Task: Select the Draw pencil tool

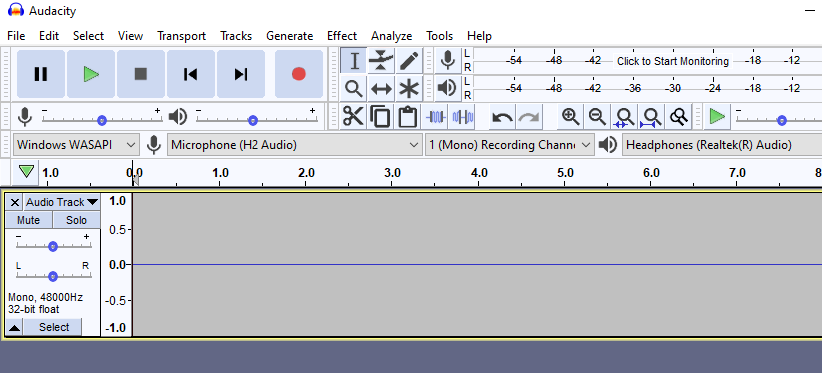Action: (x=409, y=61)
